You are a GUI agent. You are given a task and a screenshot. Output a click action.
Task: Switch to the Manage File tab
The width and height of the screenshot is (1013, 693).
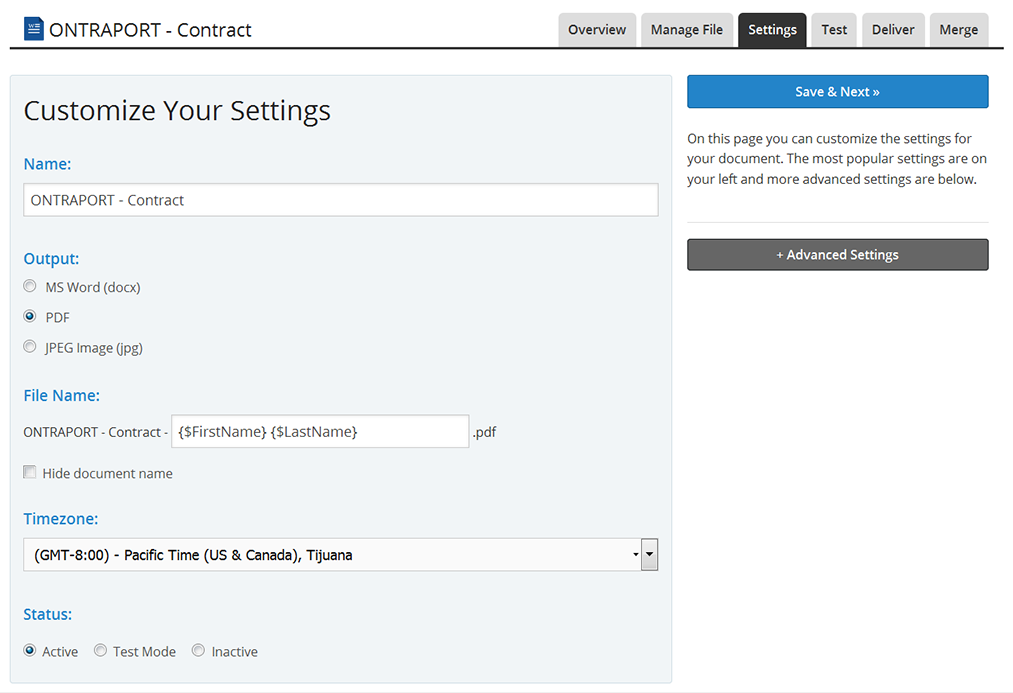686,30
